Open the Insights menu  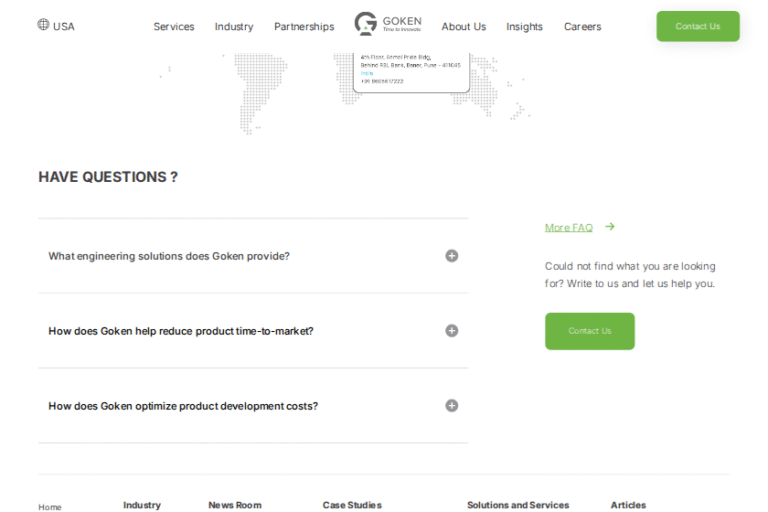[525, 27]
